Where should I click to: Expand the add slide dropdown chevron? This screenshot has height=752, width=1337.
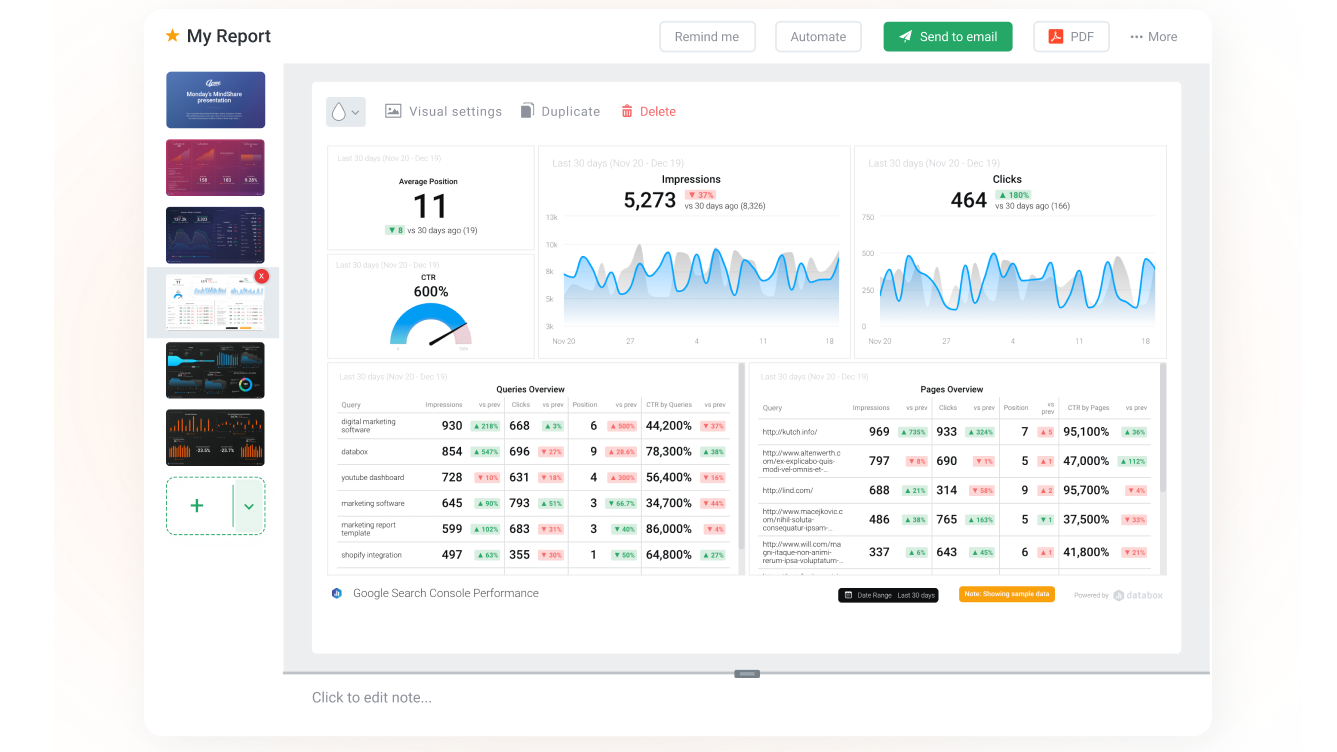tap(249, 506)
